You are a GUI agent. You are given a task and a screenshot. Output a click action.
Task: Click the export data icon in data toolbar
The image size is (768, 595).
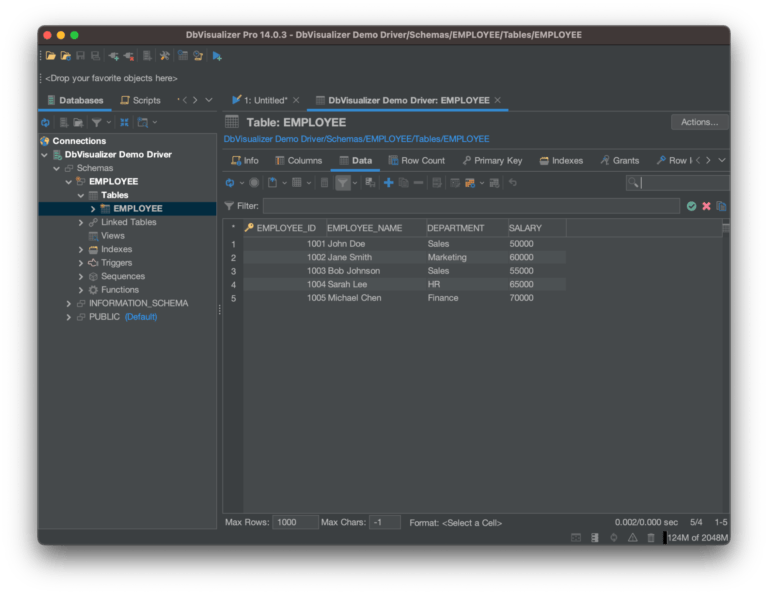(x=272, y=183)
